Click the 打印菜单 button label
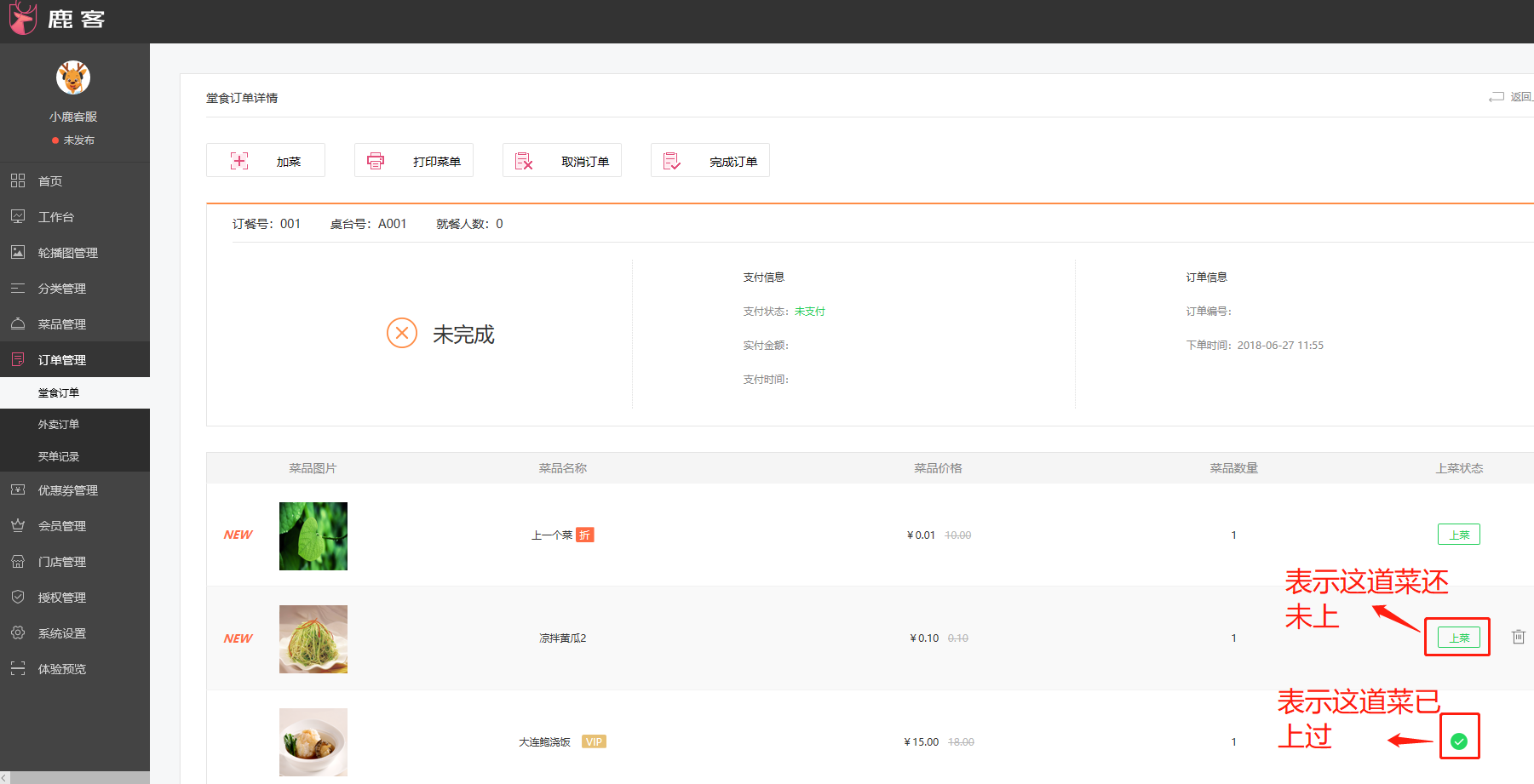The image size is (1534, 784). pos(437,162)
